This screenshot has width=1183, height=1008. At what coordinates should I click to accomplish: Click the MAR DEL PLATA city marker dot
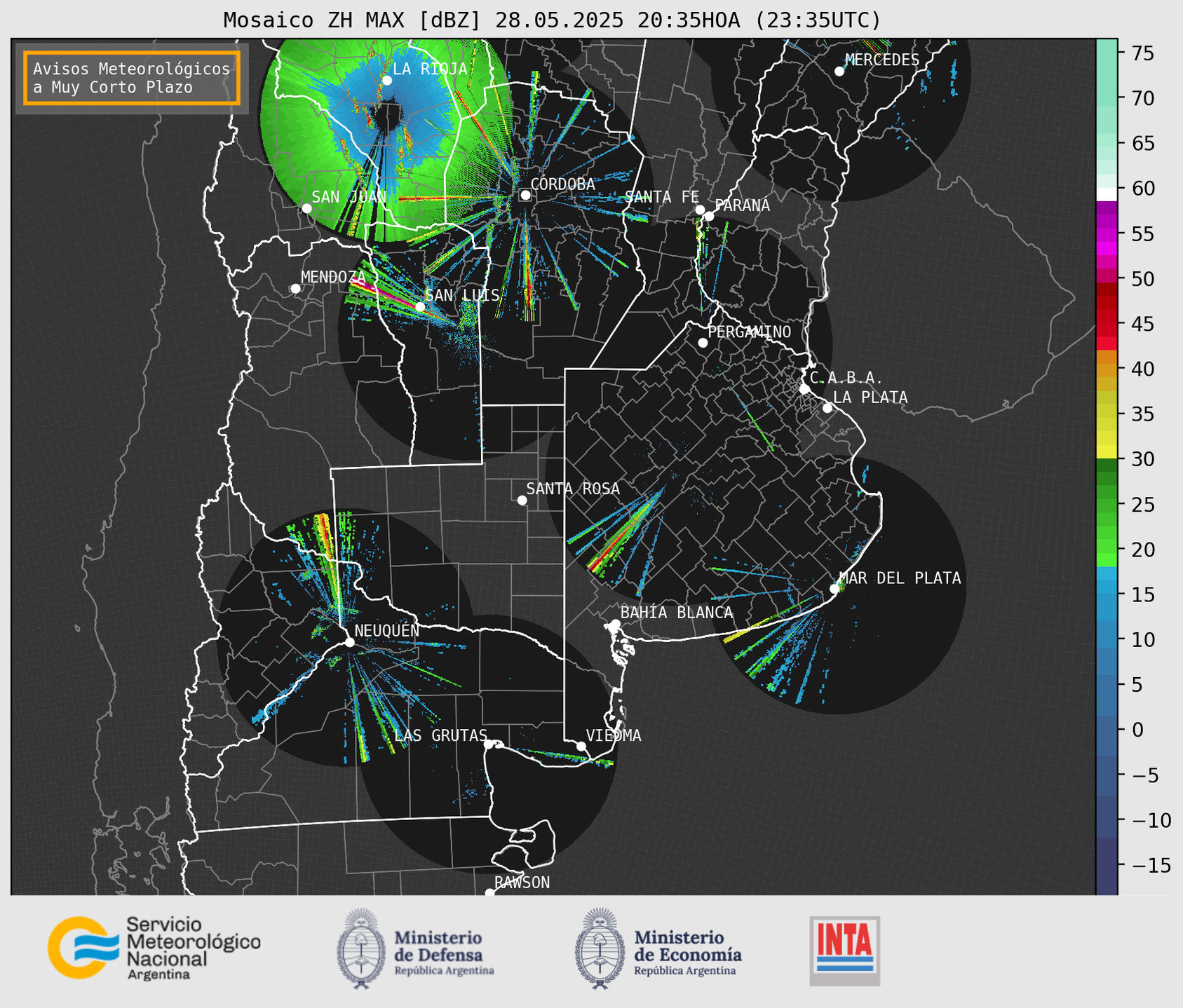(x=834, y=589)
